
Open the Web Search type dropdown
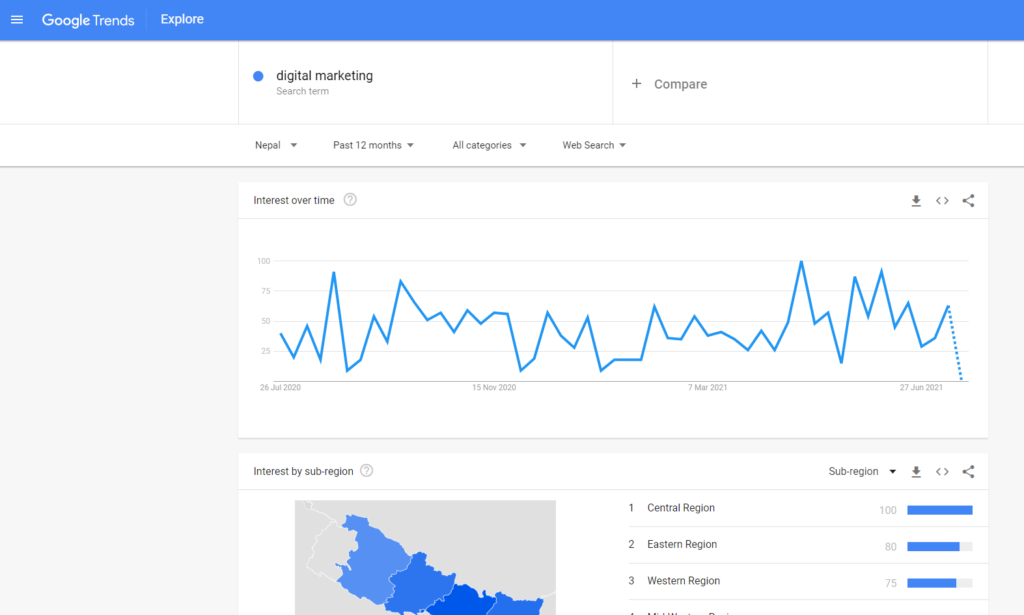[594, 145]
